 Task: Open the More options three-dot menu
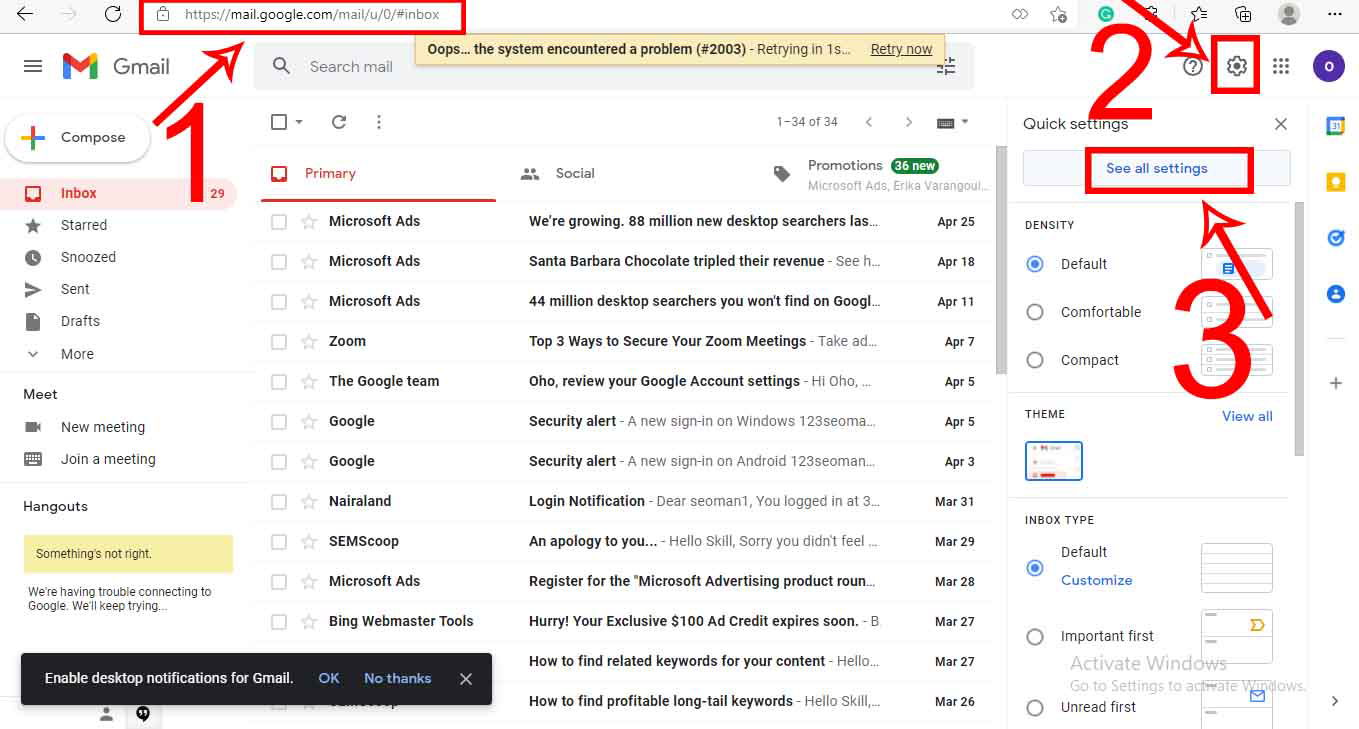point(378,122)
